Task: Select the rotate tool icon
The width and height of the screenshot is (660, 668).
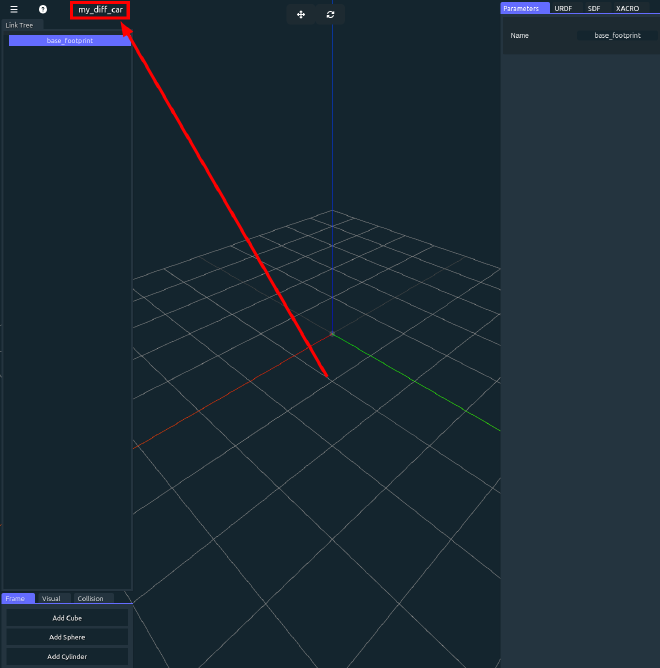Action: coord(331,14)
